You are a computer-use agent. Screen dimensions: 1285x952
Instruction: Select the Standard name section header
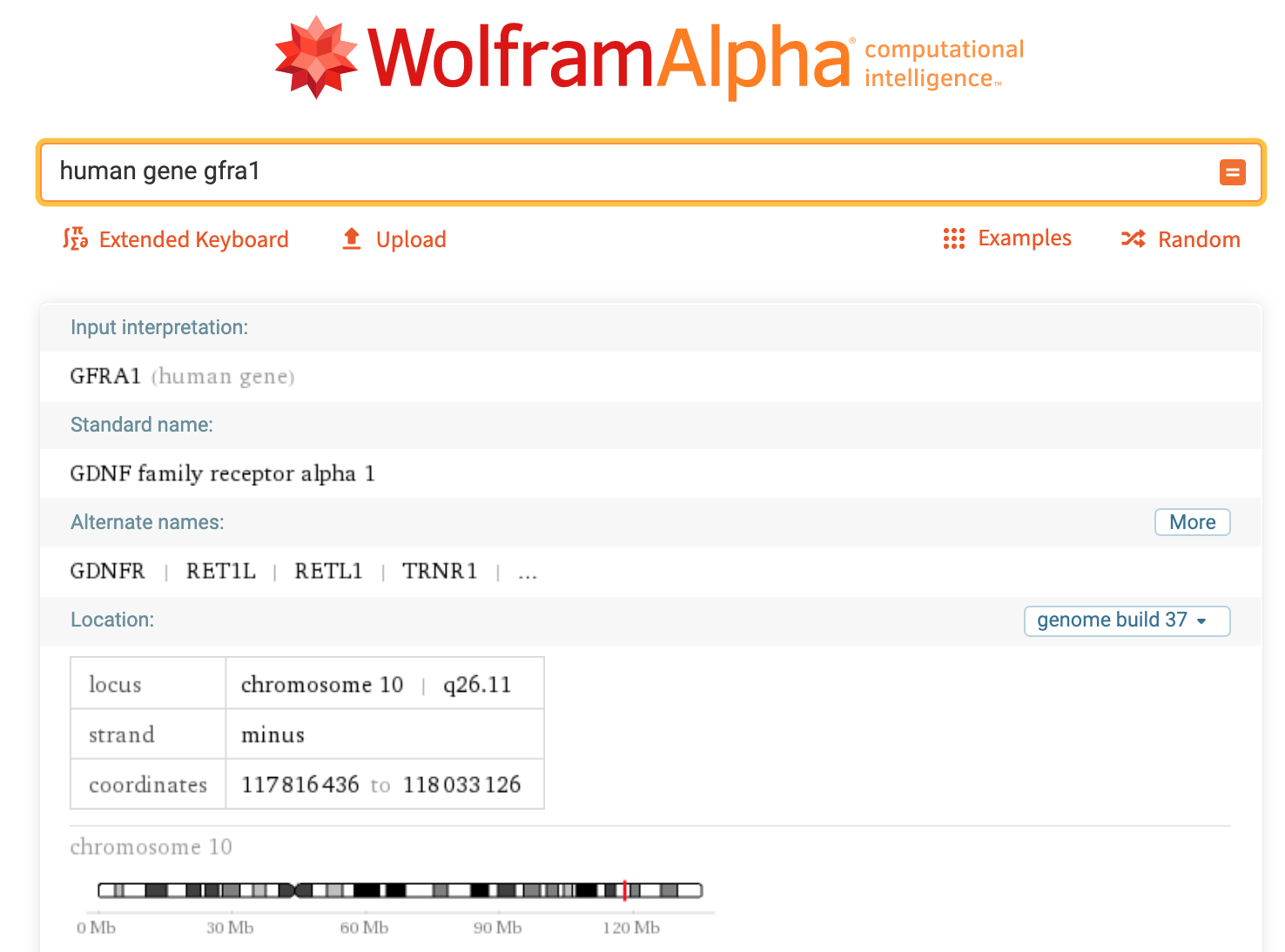(142, 425)
